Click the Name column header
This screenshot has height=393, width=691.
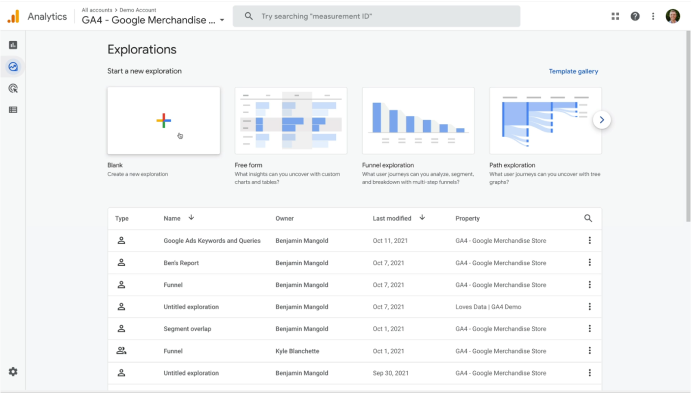coord(172,219)
